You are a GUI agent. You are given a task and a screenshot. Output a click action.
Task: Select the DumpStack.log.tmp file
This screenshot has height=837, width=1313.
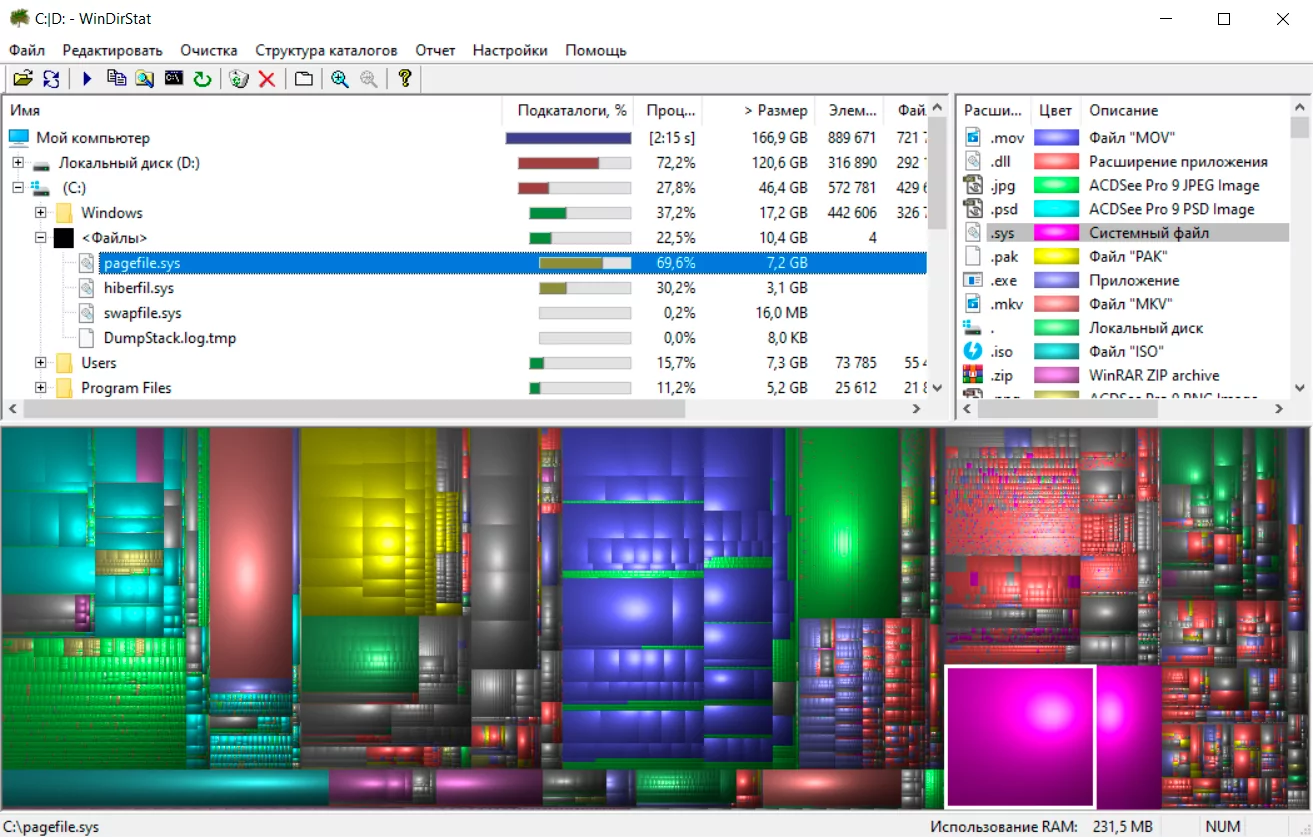pyautogui.click(x=170, y=338)
